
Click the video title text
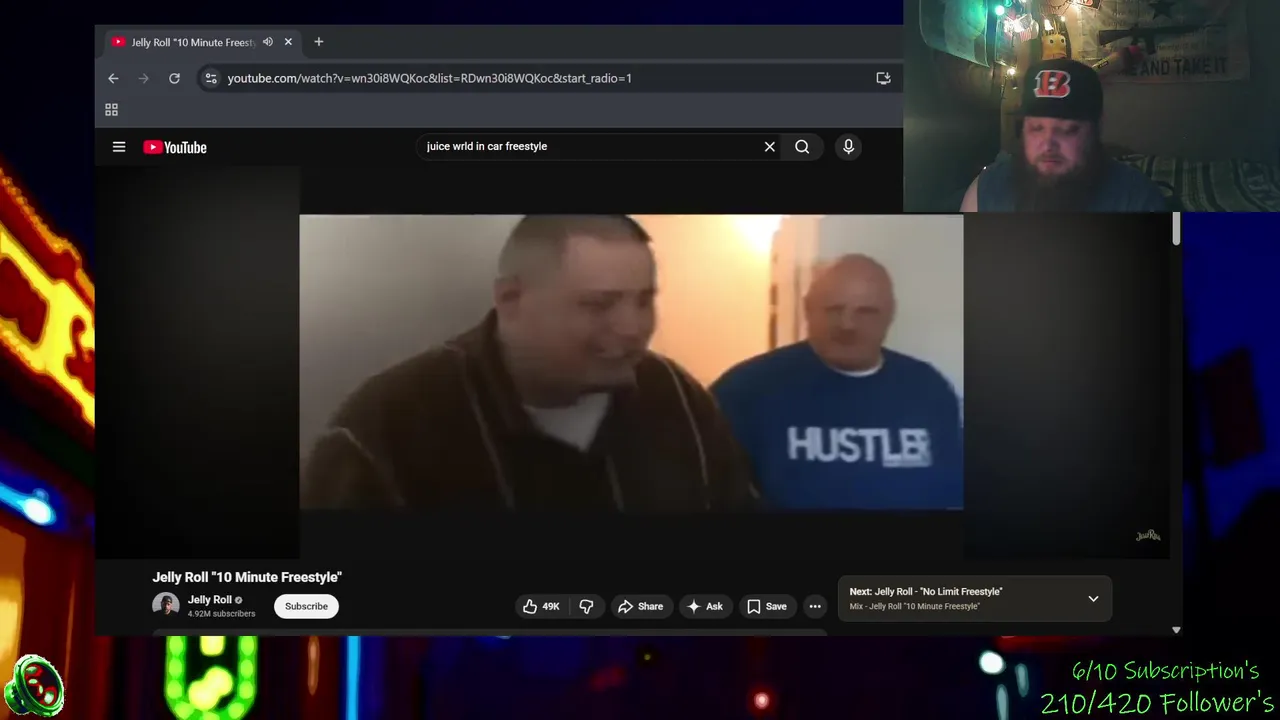[247, 577]
